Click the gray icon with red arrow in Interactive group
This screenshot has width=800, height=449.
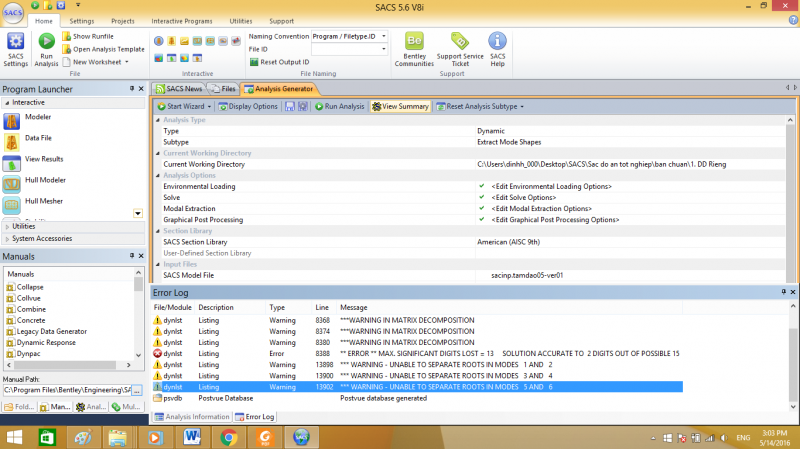[235, 41]
